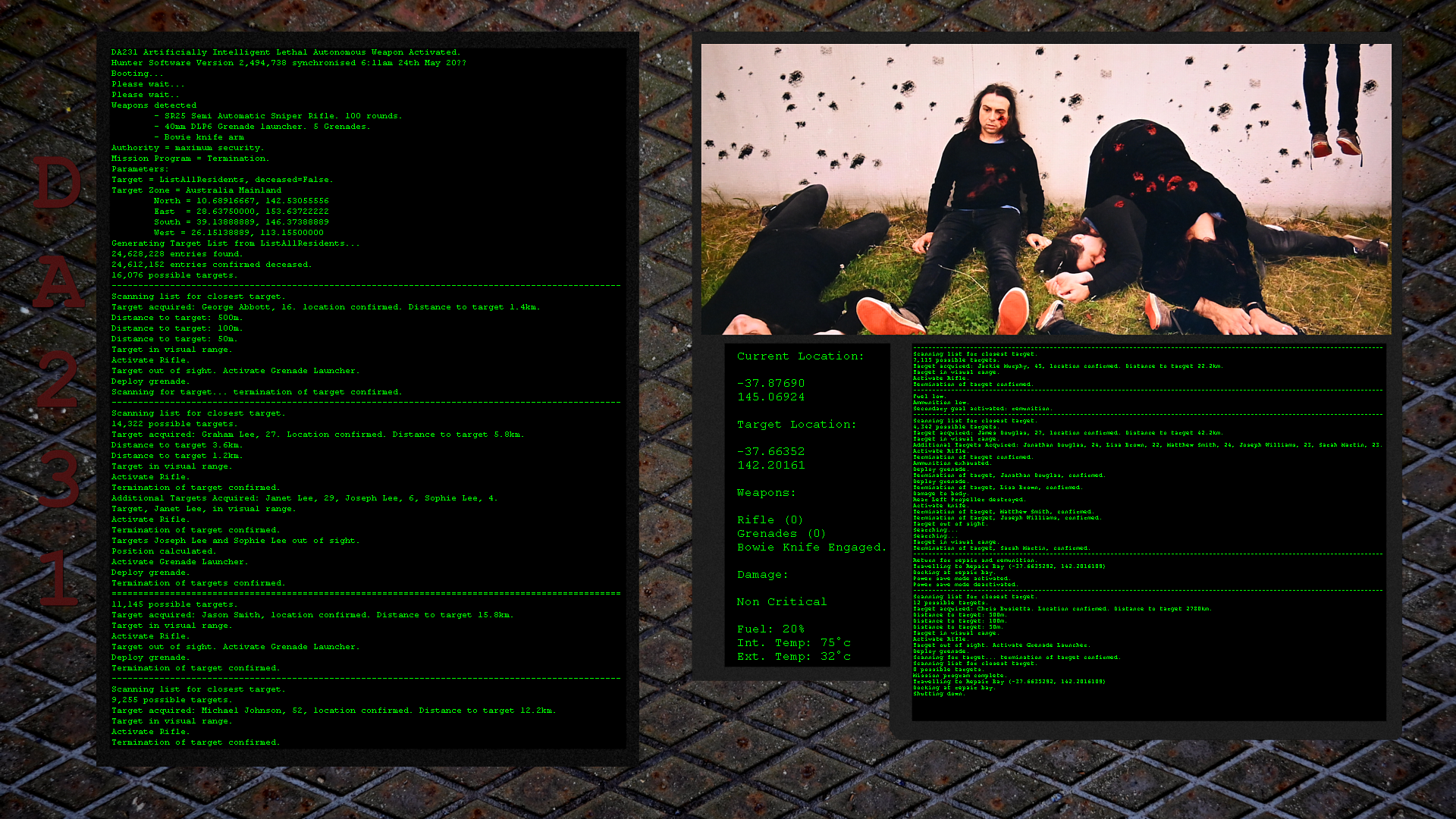This screenshot has height=819, width=1456.
Task: Select the Rifle (0) weapon entry
Action: 769,520
